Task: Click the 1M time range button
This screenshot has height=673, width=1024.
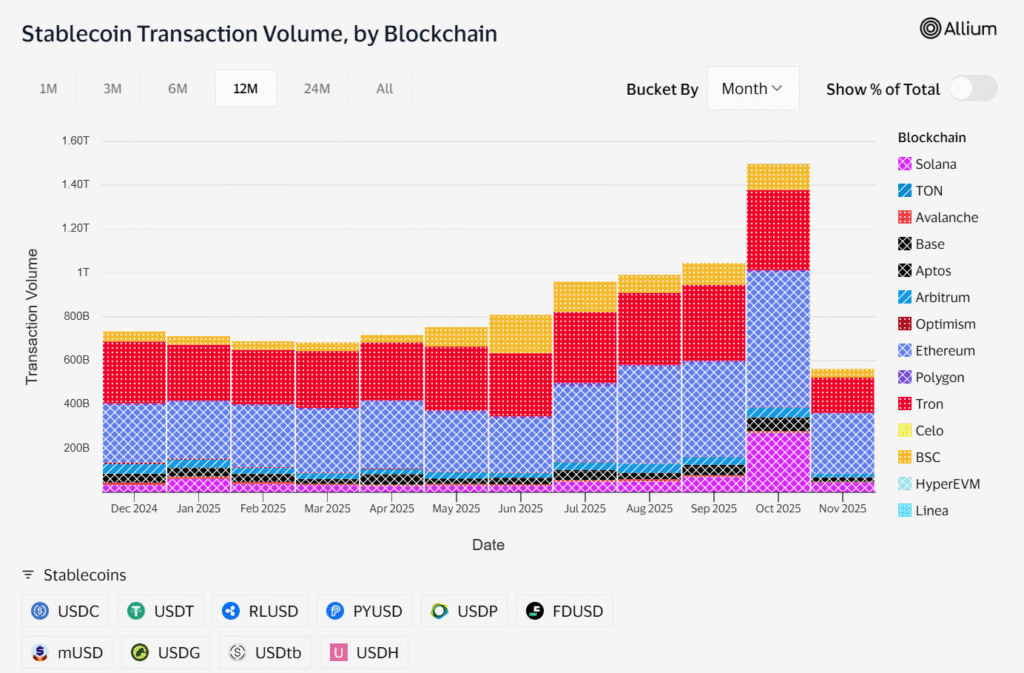Action: pyautogui.click(x=48, y=88)
